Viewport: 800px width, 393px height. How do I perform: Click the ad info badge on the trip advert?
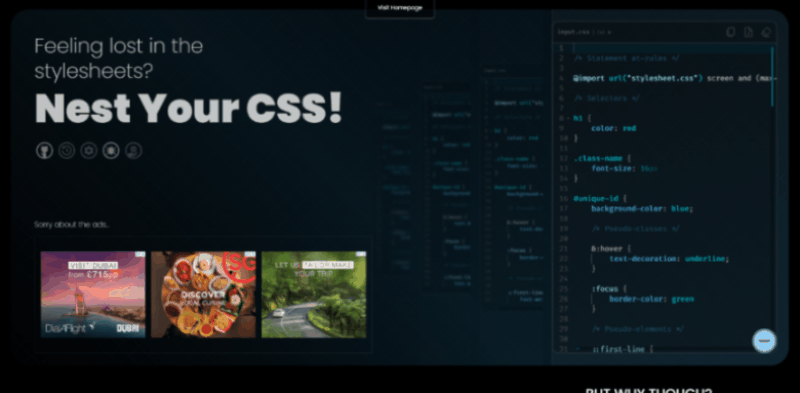361,254
